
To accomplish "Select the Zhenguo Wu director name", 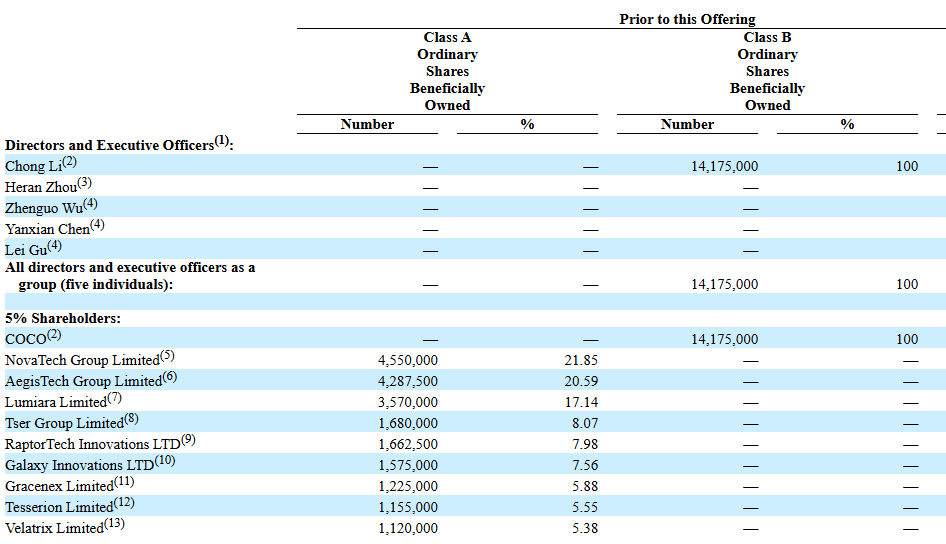I will coord(43,208).
